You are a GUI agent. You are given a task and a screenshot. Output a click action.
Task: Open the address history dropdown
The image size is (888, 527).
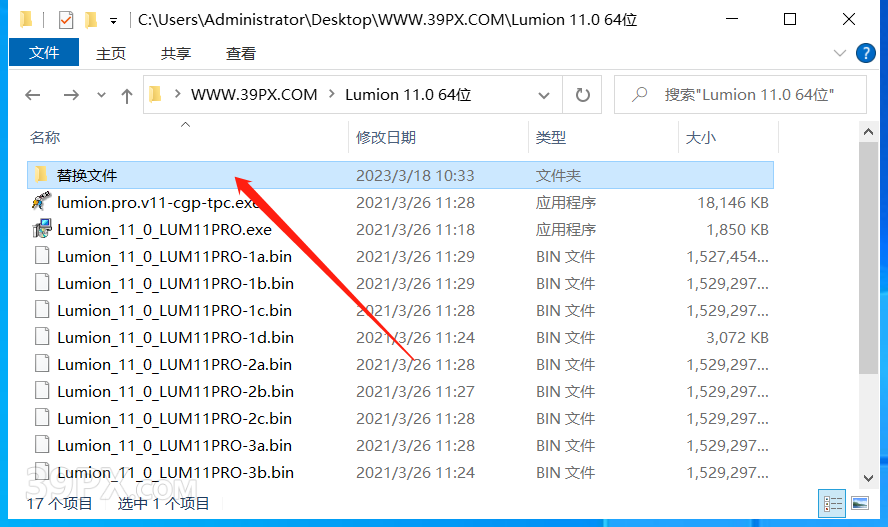[x=544, y=95]
